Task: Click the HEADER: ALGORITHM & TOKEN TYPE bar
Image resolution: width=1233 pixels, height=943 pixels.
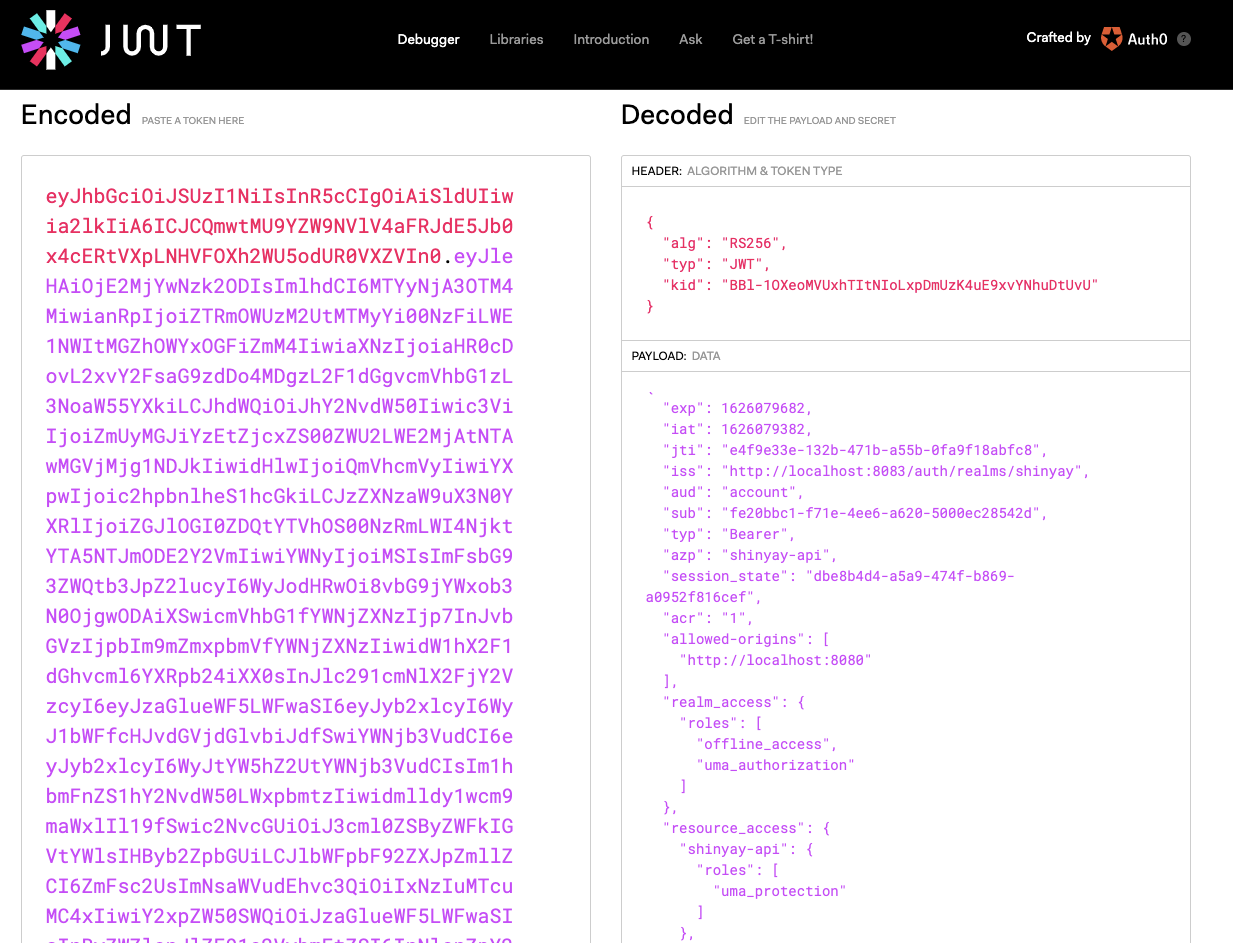Action: [x=905, y=170]
